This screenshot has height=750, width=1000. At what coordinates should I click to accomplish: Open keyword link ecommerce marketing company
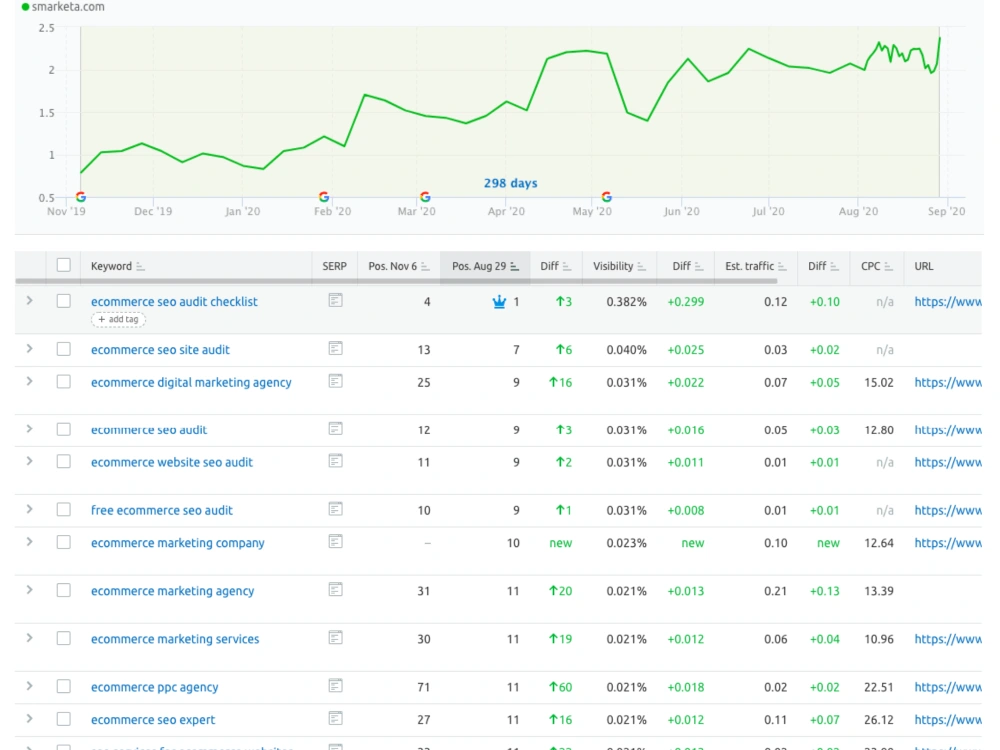(177, 543)
